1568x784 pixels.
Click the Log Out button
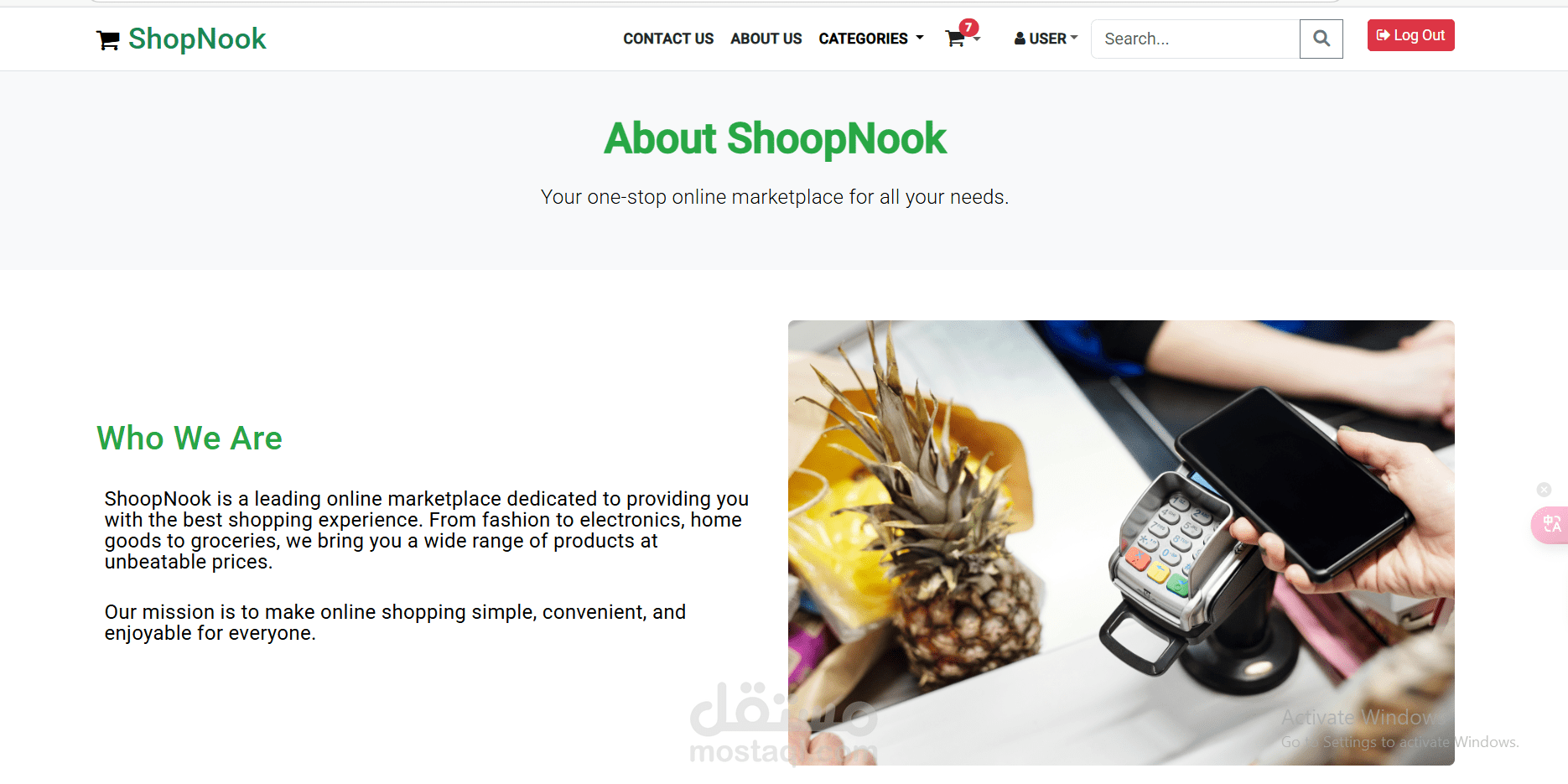1410,35
